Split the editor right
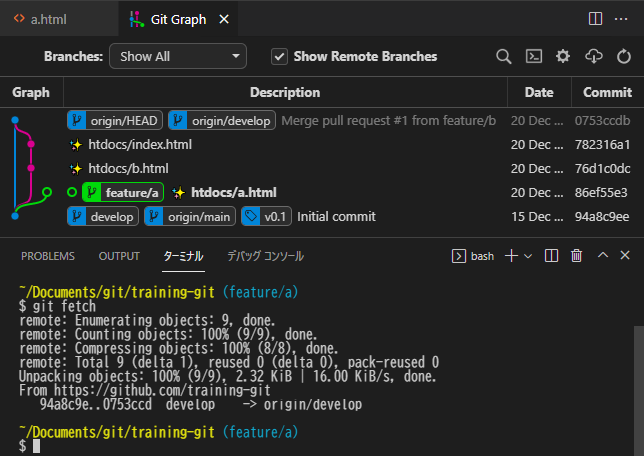The image size is (644, 456). point(595,18)
